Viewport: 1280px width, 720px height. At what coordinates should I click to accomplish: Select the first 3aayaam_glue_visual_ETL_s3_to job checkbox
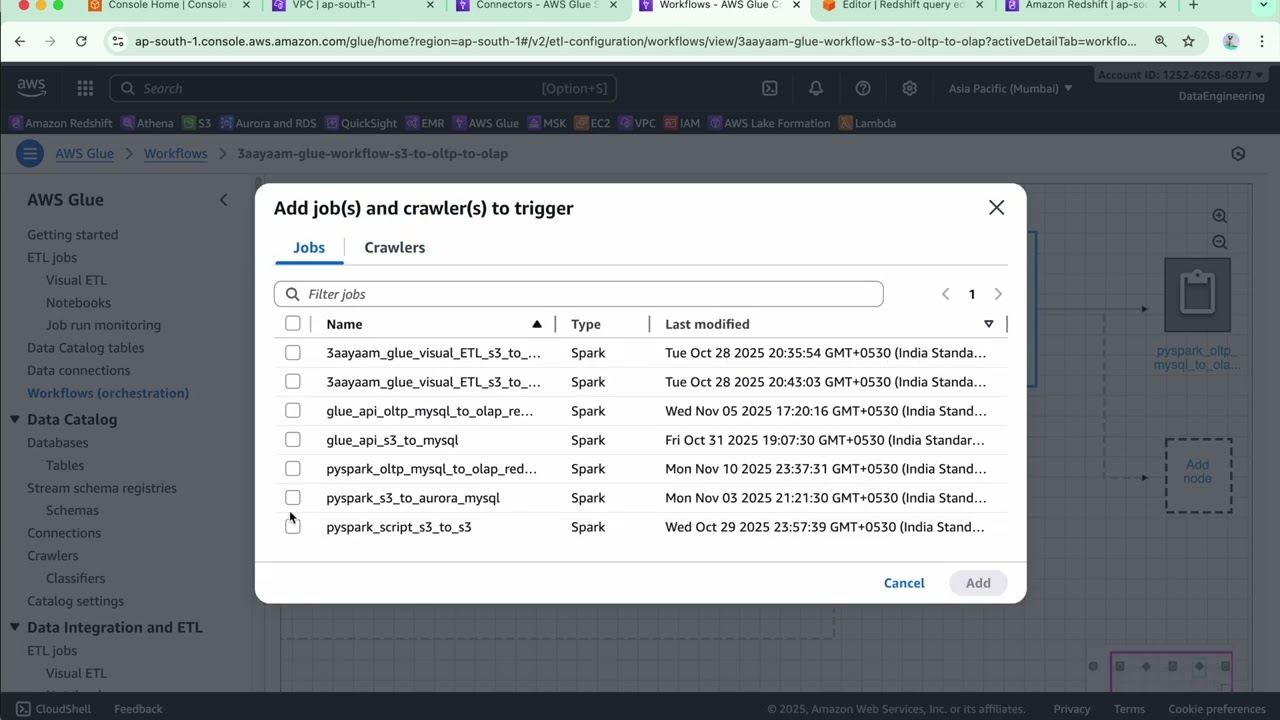(x=292, y=352)
